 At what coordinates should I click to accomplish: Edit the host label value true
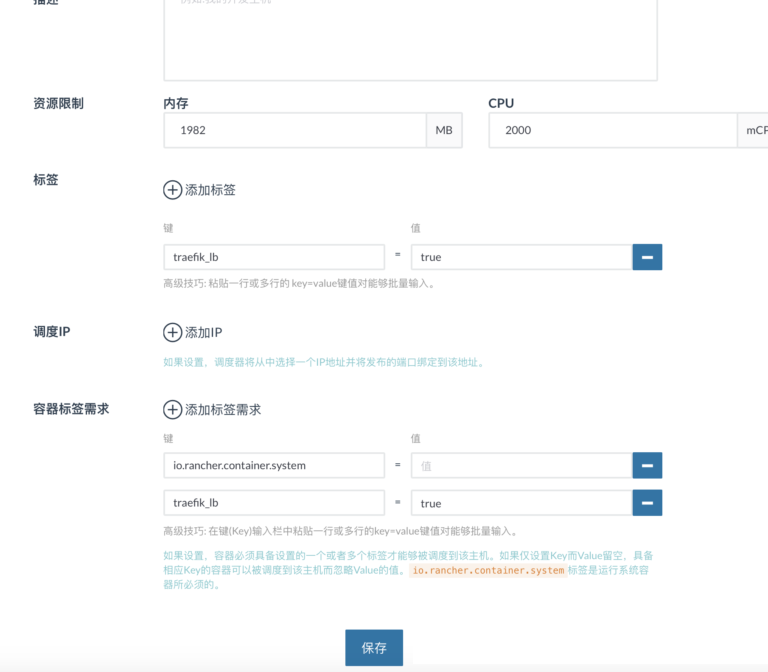click(x=522, y=257)
